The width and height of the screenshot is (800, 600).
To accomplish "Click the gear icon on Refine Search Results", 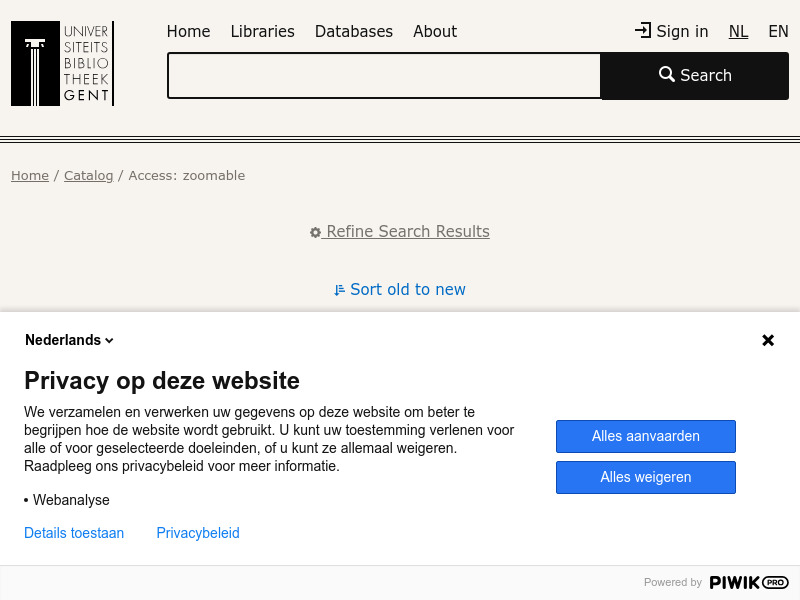I will pos(315,231).
